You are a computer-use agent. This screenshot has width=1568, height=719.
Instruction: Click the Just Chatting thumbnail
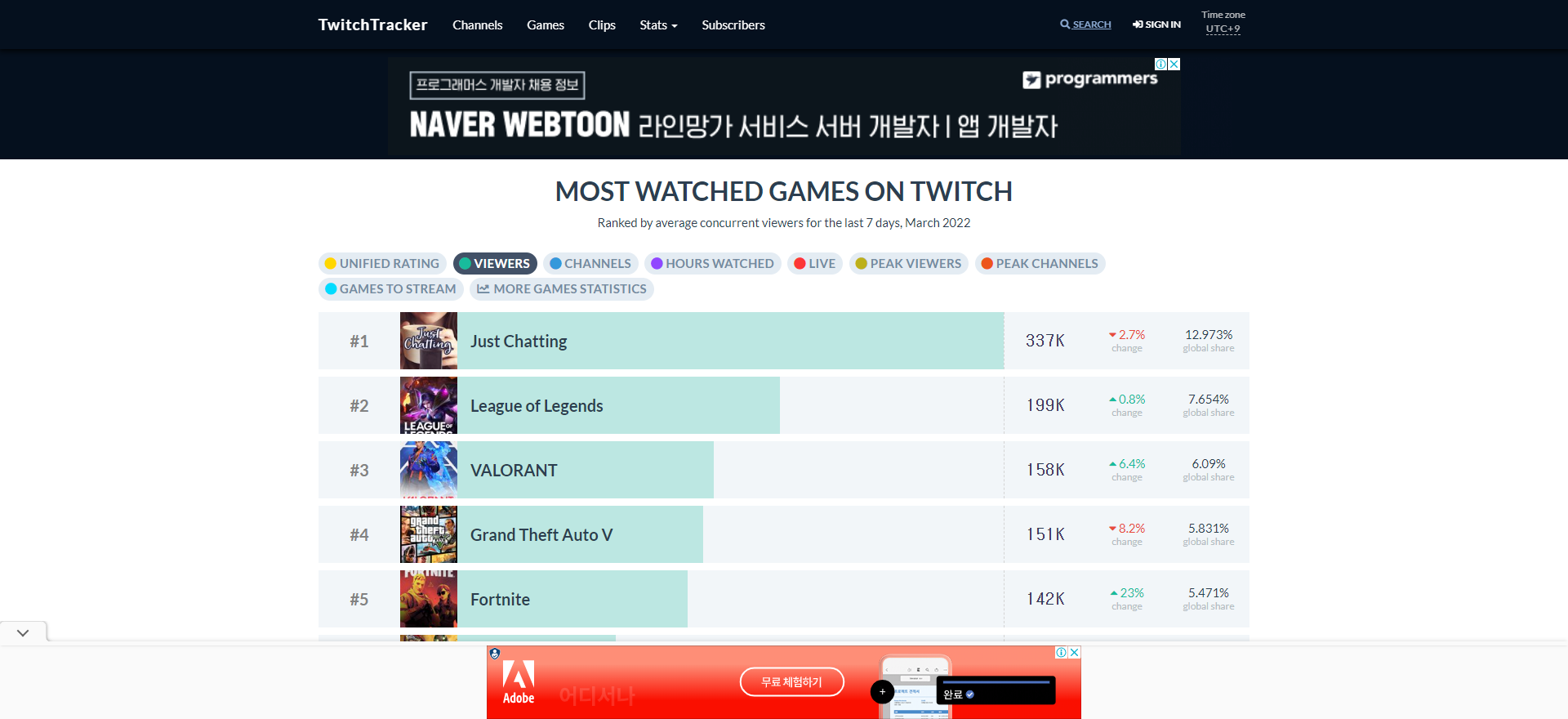(x=429, y=341)
